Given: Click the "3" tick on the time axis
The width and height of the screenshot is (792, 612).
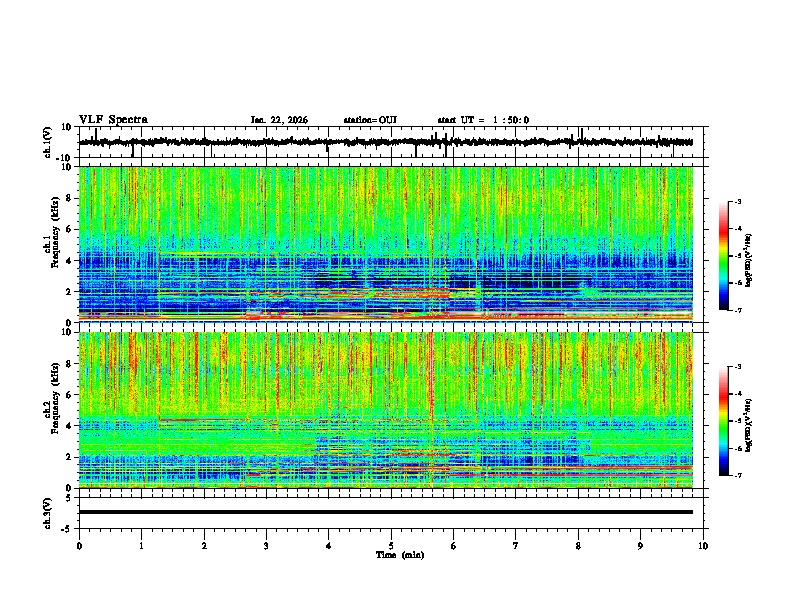Looking at the screenshot, I should 266,546.
